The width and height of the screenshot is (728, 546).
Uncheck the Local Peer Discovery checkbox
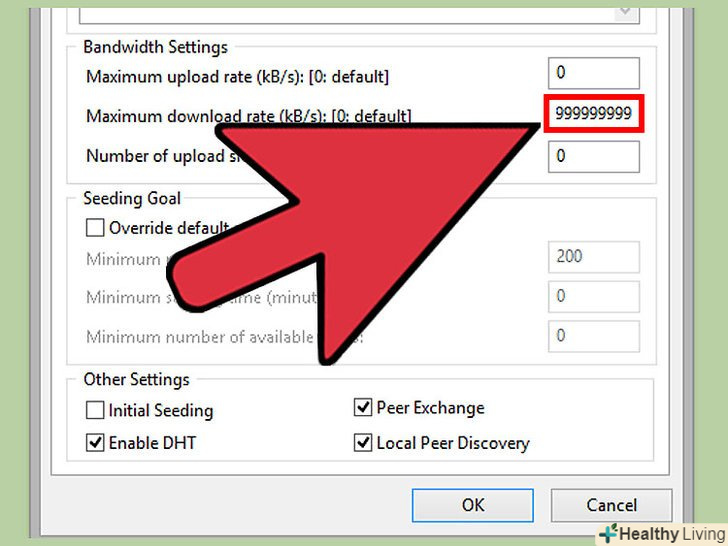(x=363, y=442)
